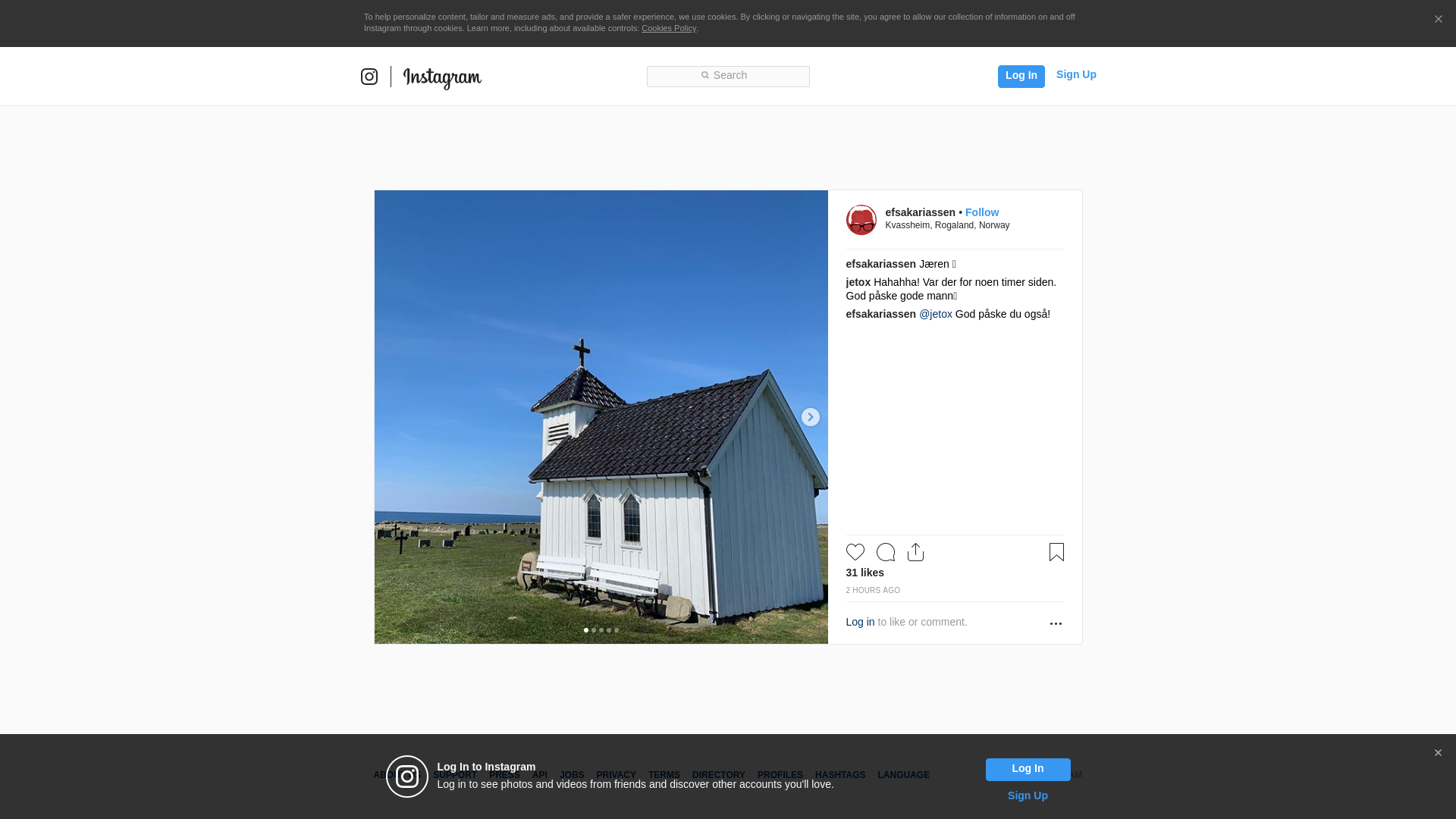Open efsakariassen profile avatar
Image resolution: width=1456 pixels, height=819 pixels.
click(x=861, y=220)
